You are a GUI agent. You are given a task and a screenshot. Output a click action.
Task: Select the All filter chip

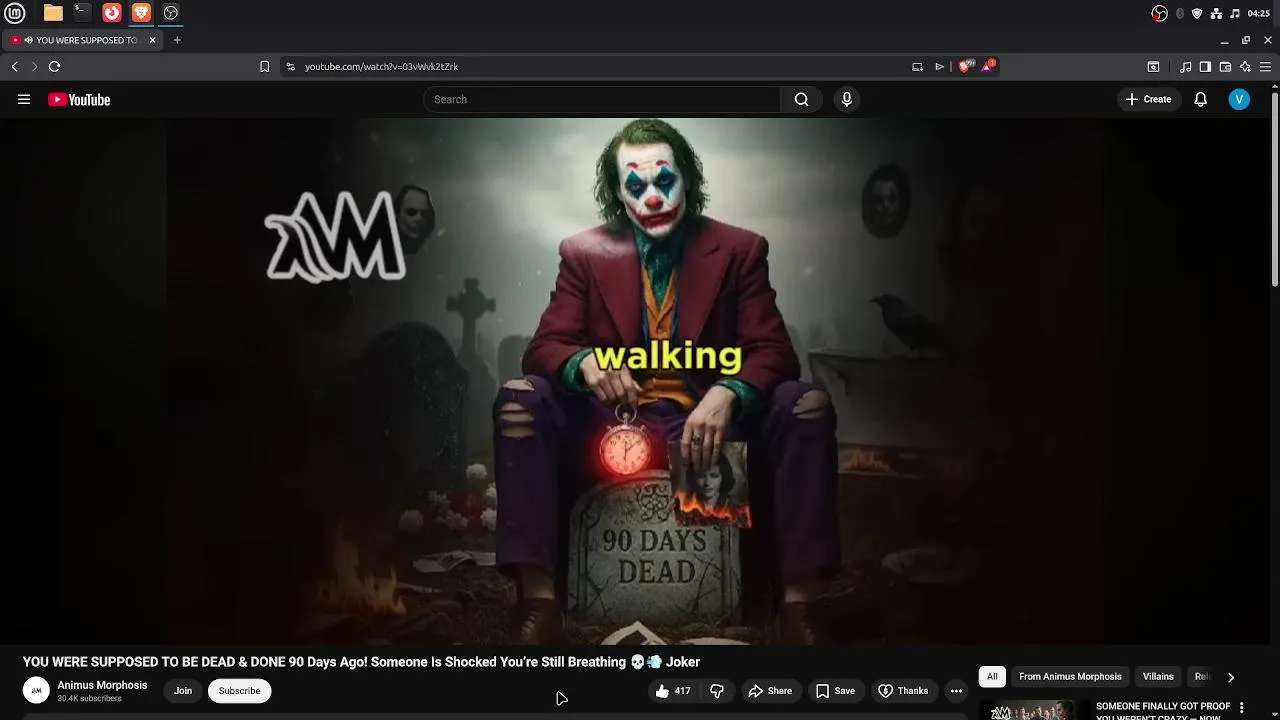[992, 677]
